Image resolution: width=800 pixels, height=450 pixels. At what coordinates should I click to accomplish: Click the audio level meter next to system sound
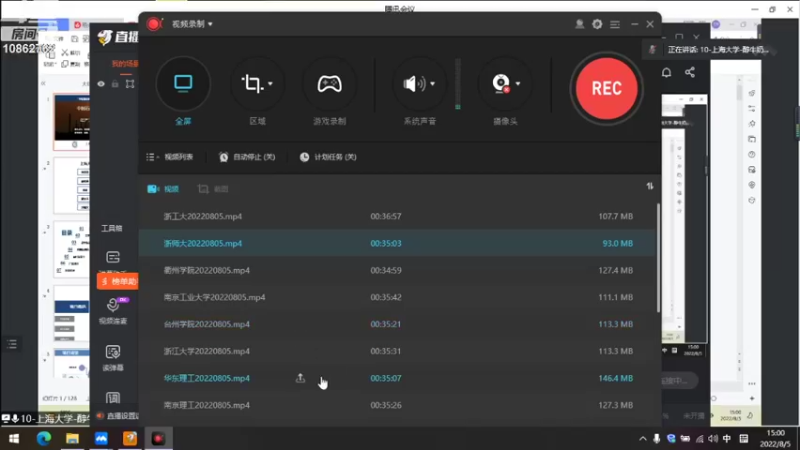(x=458, y=84)
